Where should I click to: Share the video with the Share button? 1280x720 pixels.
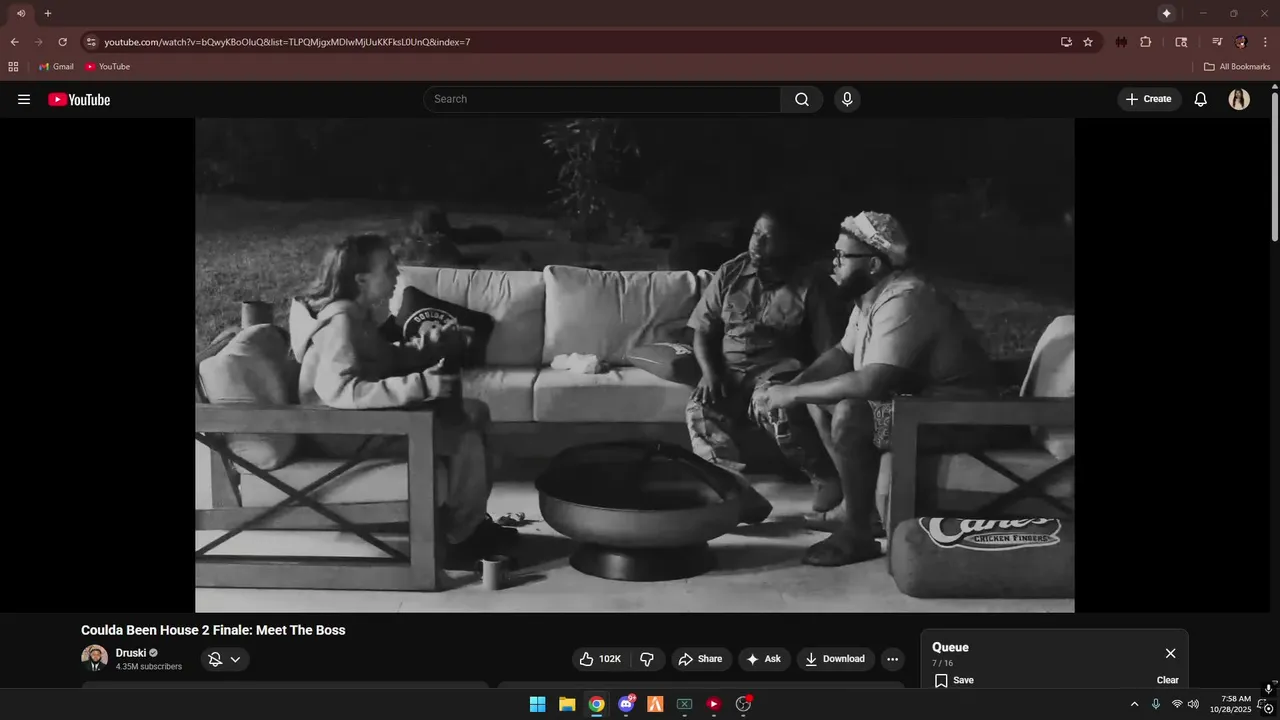click(x=700, y=659)
